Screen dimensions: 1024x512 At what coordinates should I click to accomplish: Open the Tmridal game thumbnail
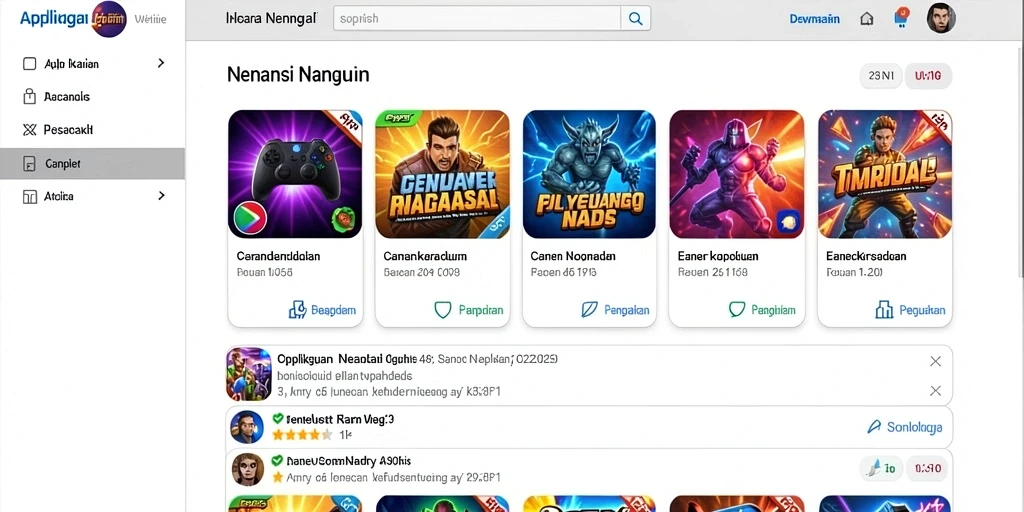coord(885,174)
